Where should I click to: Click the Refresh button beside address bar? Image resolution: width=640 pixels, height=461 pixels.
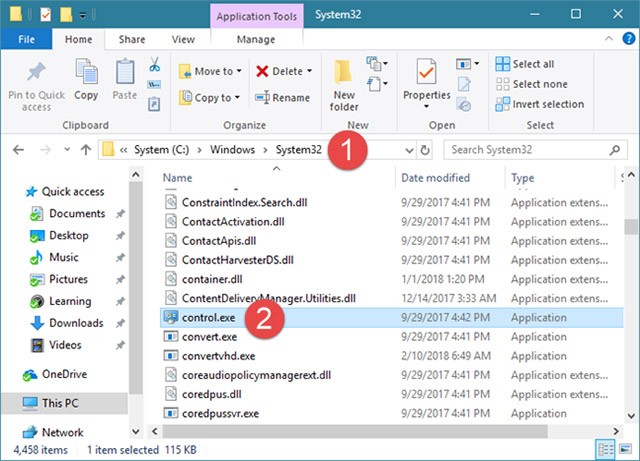tap(426, 150)
